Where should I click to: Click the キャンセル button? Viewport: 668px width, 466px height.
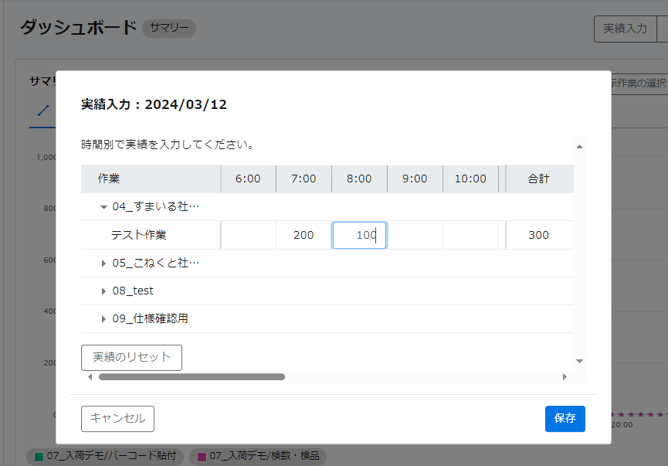[117, 418]
